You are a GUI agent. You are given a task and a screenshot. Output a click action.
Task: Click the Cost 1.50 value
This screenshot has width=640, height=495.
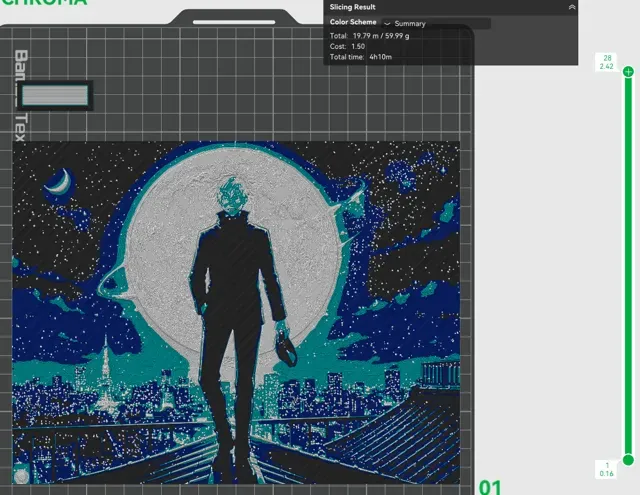point(358,46)
